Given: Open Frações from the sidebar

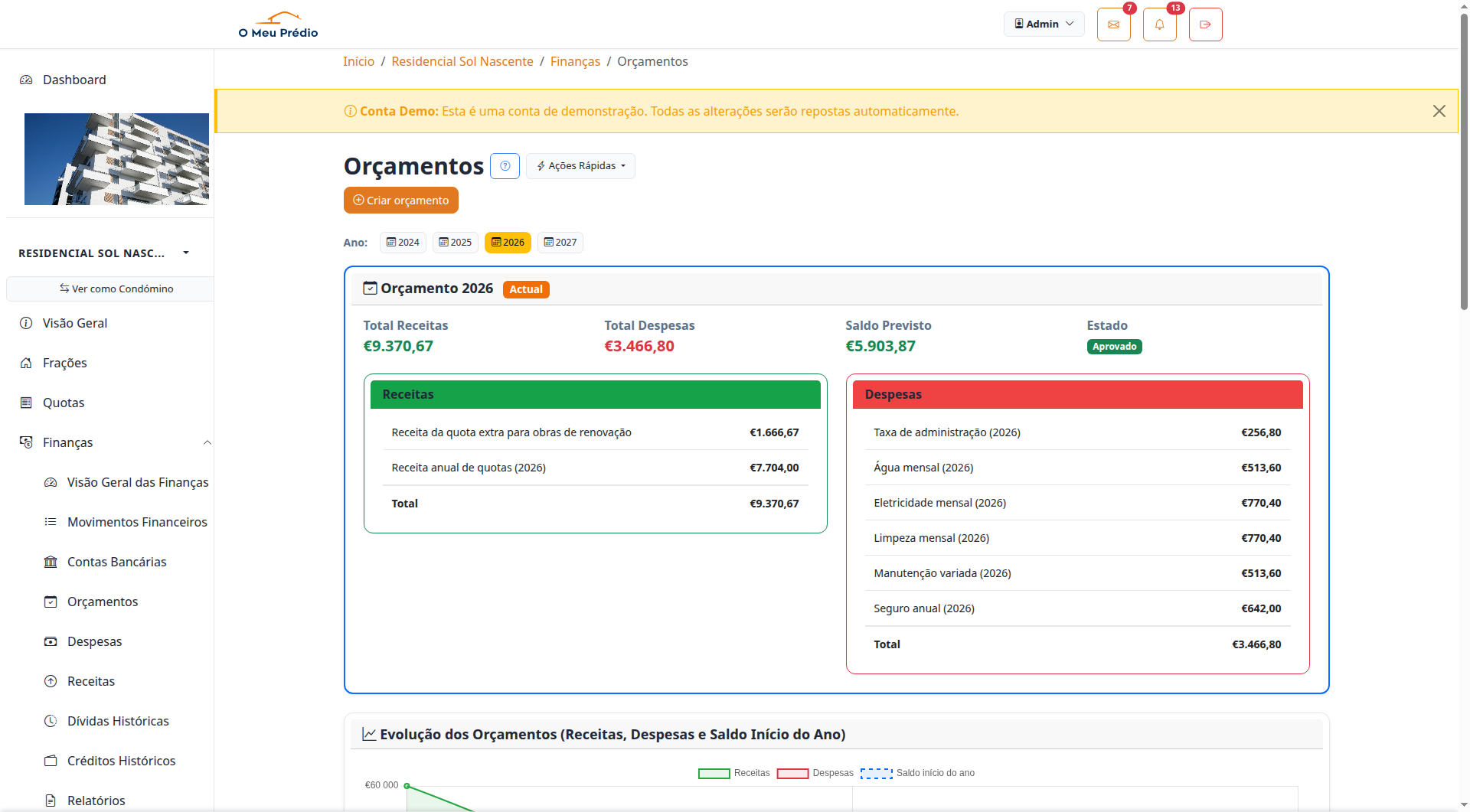Looking at the screenshot, I should (64, 363).
